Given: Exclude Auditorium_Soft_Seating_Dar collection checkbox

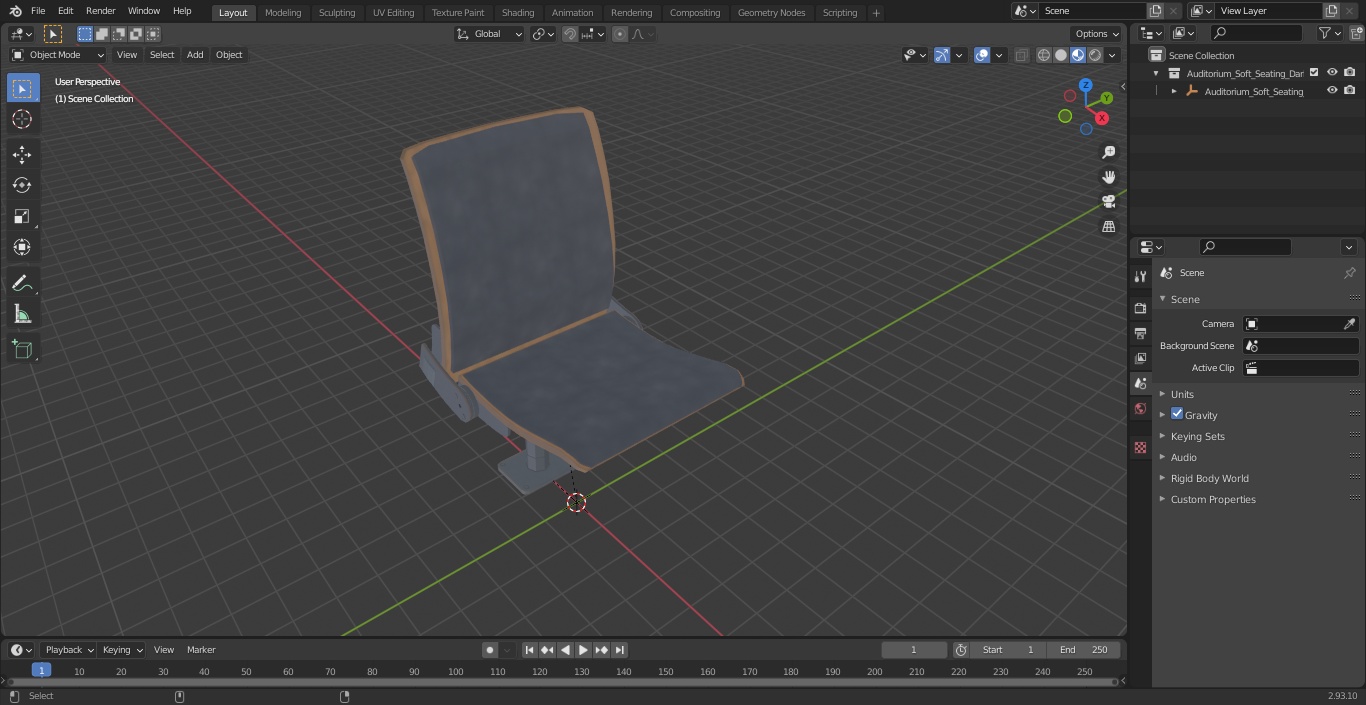Looking at the screenshot, I should (x=1314, y=73).
